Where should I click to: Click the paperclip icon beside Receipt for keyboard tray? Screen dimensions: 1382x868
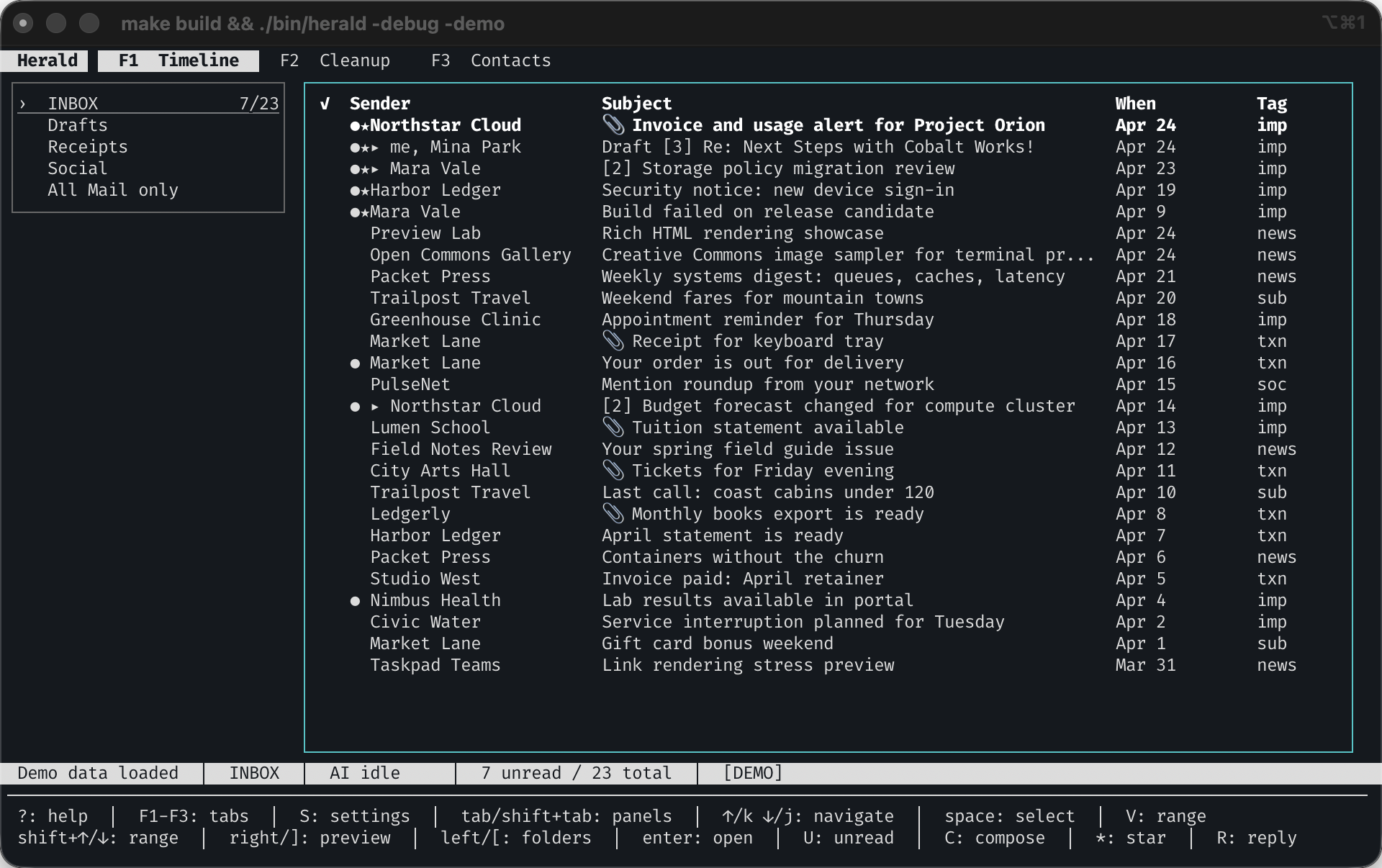click(613, 340)
